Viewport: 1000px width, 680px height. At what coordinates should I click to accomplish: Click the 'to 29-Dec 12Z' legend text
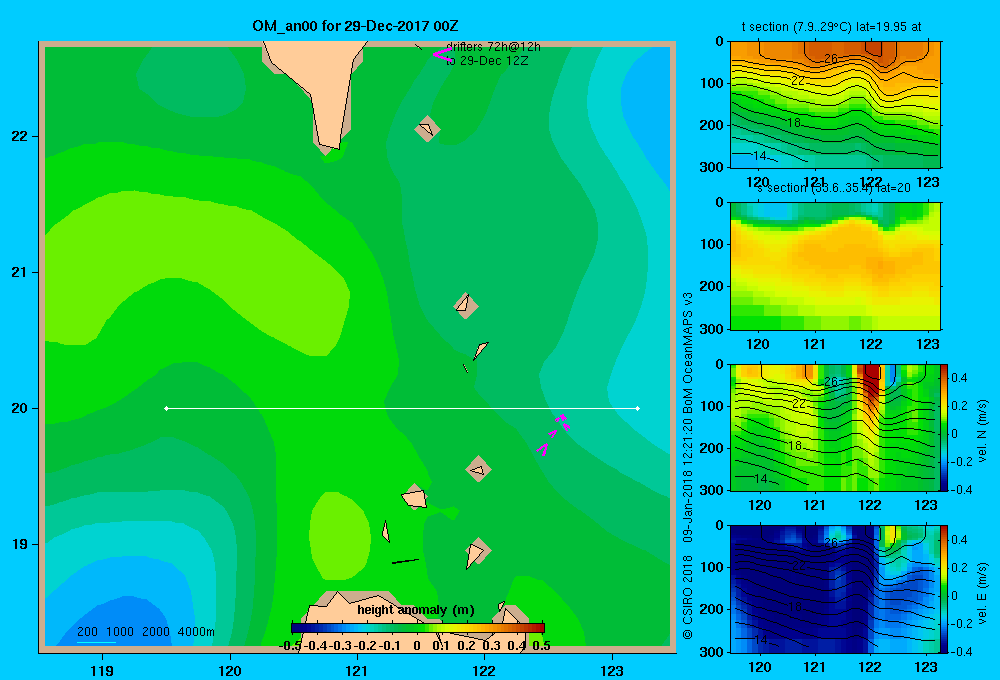(487, 61)
